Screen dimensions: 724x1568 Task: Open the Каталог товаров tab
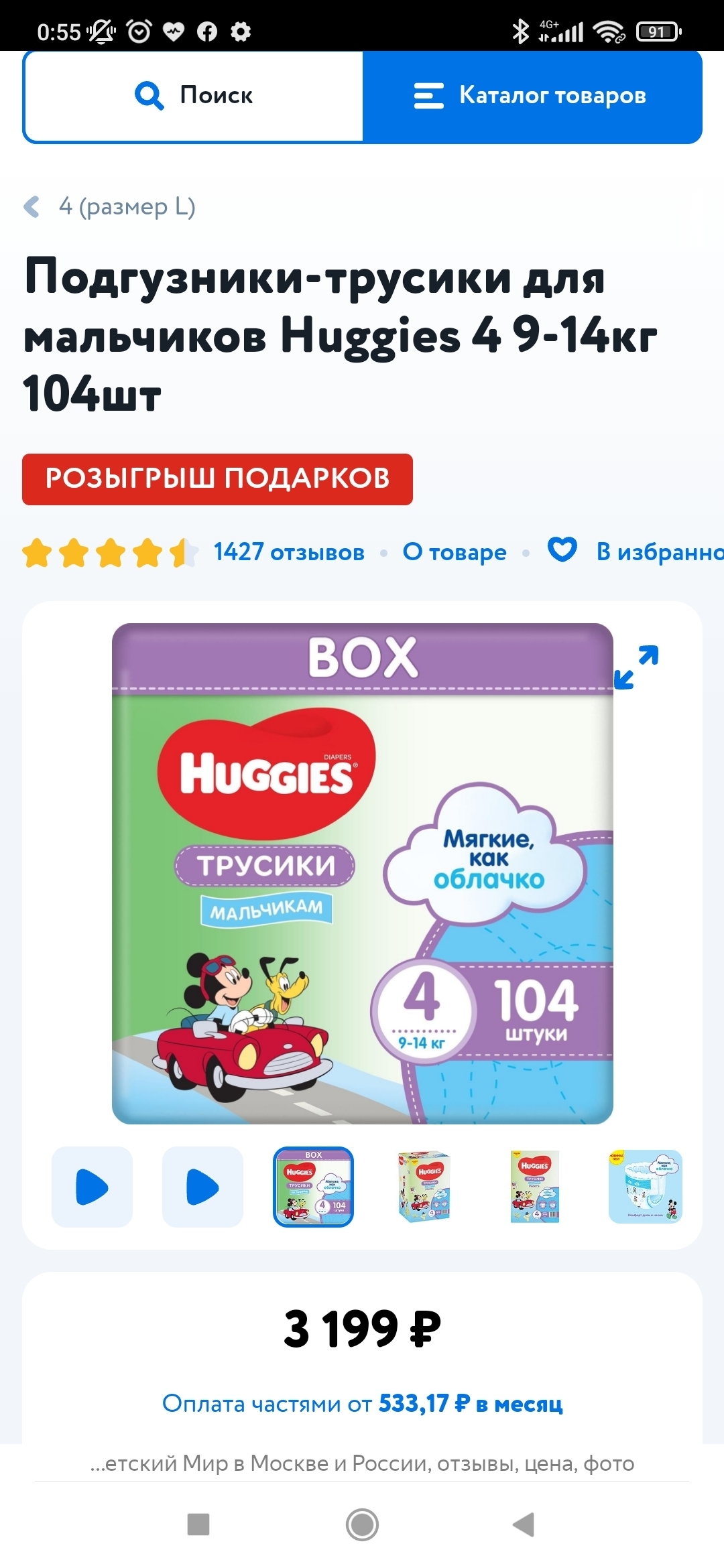tap(532, 96)
